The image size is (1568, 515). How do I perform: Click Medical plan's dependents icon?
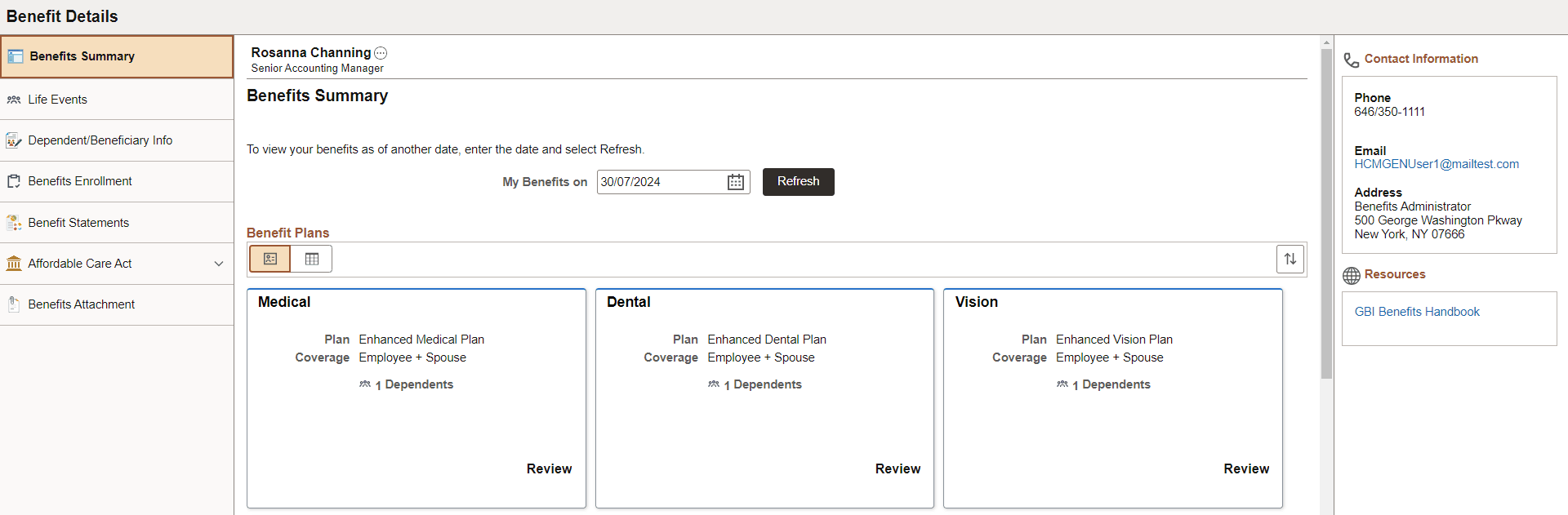pos(365,384)
